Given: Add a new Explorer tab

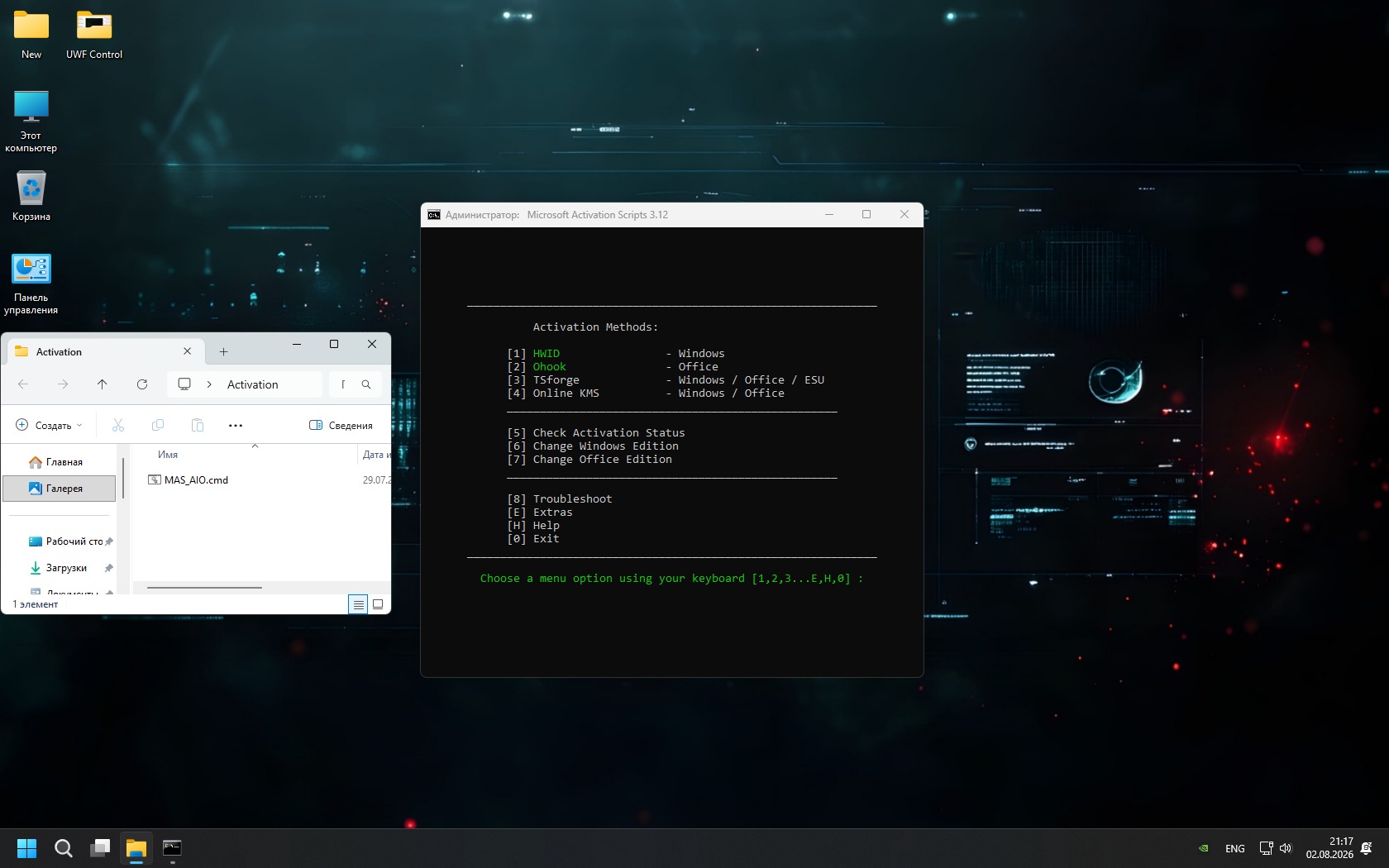Looking at the screenshot, I should [x=223, y=352].
